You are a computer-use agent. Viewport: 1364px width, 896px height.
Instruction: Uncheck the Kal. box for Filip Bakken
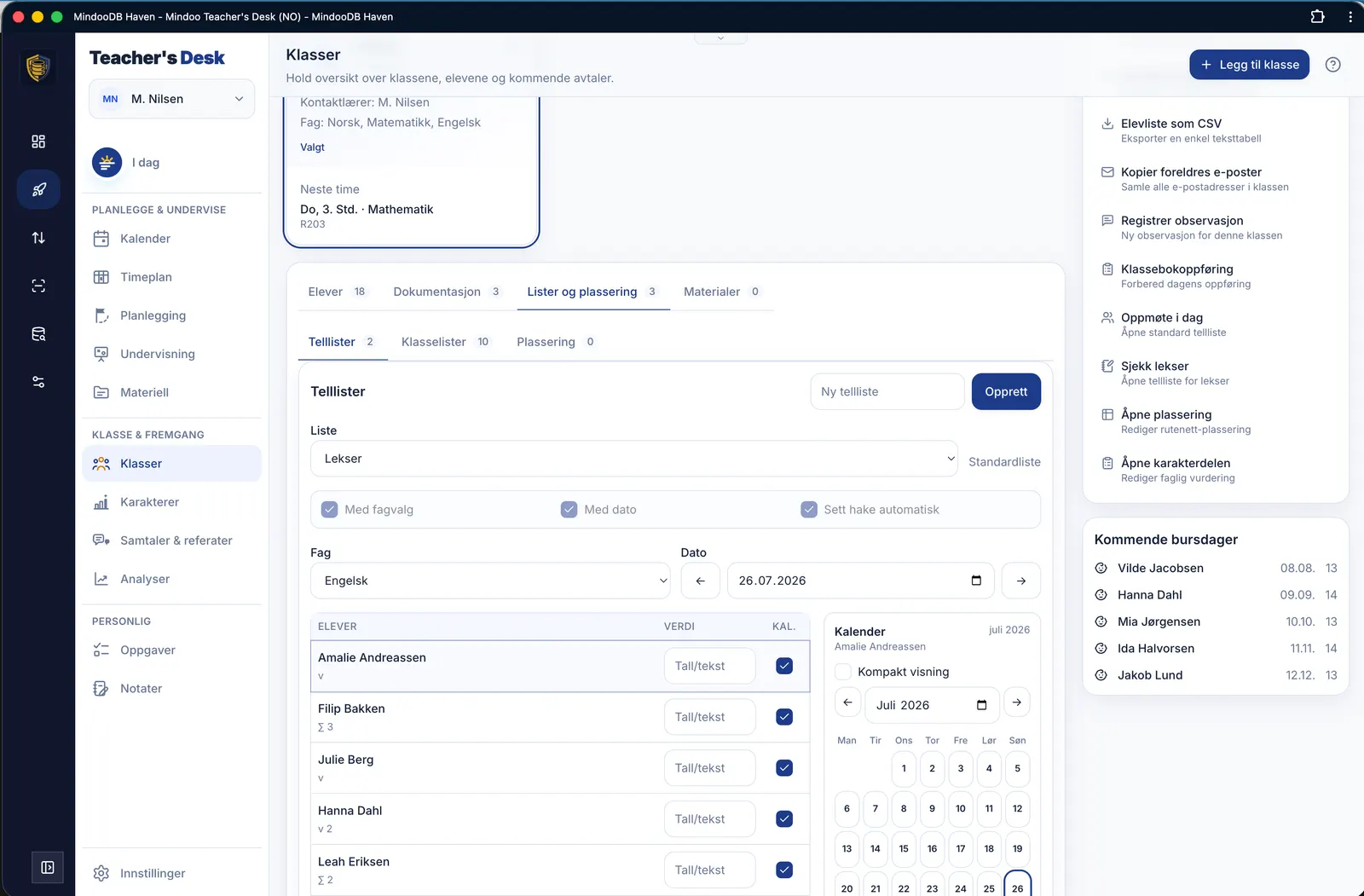click(x=784, y=717)
